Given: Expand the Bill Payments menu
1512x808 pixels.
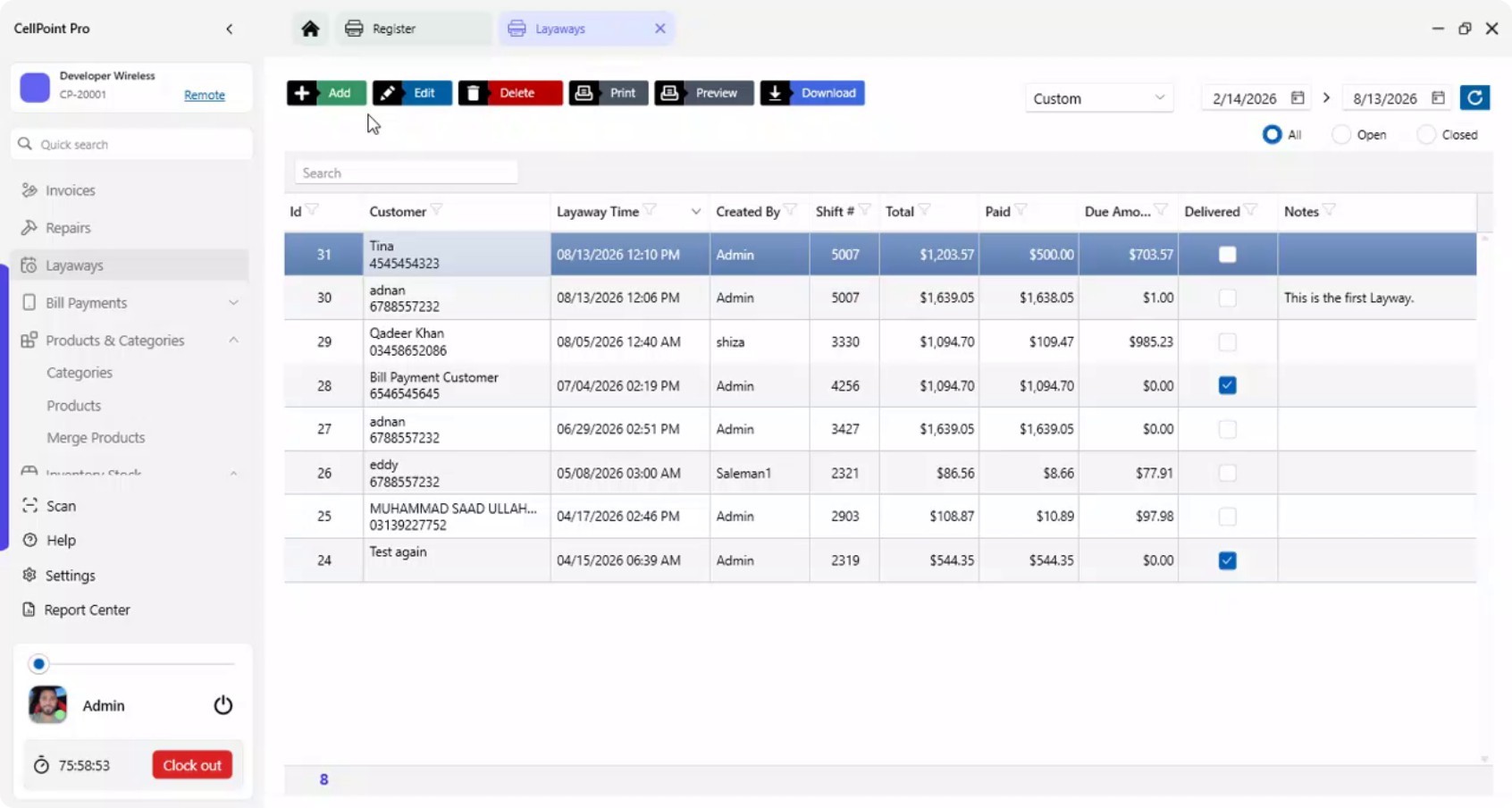Looking at the screenshot, I should 130,303.
